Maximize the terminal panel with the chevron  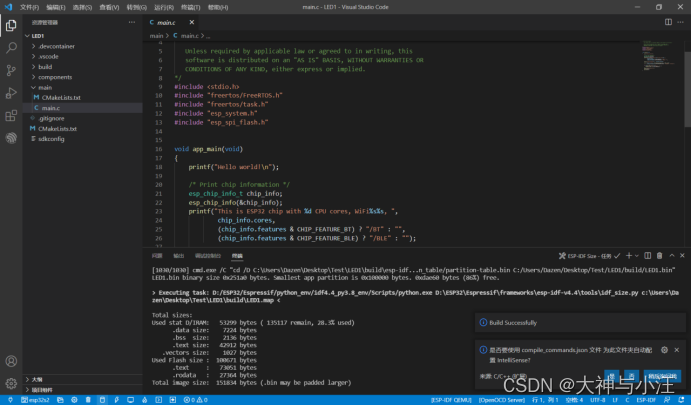point(672,256)
